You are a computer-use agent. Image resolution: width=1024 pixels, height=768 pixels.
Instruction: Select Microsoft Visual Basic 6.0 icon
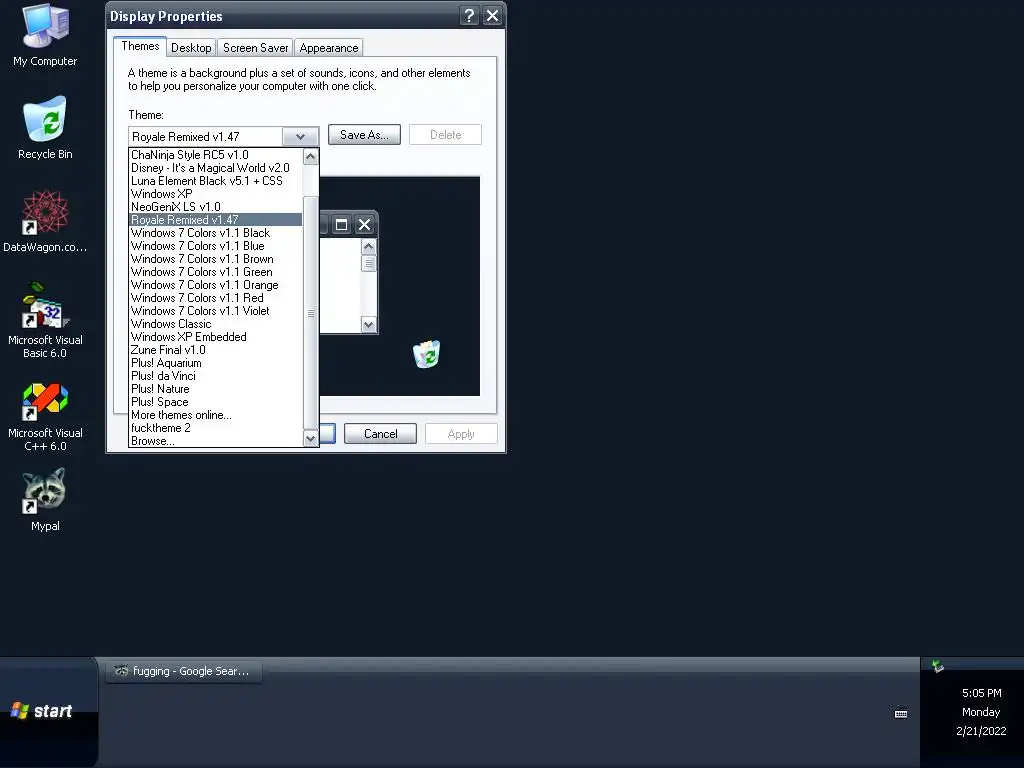coord(45,320)
